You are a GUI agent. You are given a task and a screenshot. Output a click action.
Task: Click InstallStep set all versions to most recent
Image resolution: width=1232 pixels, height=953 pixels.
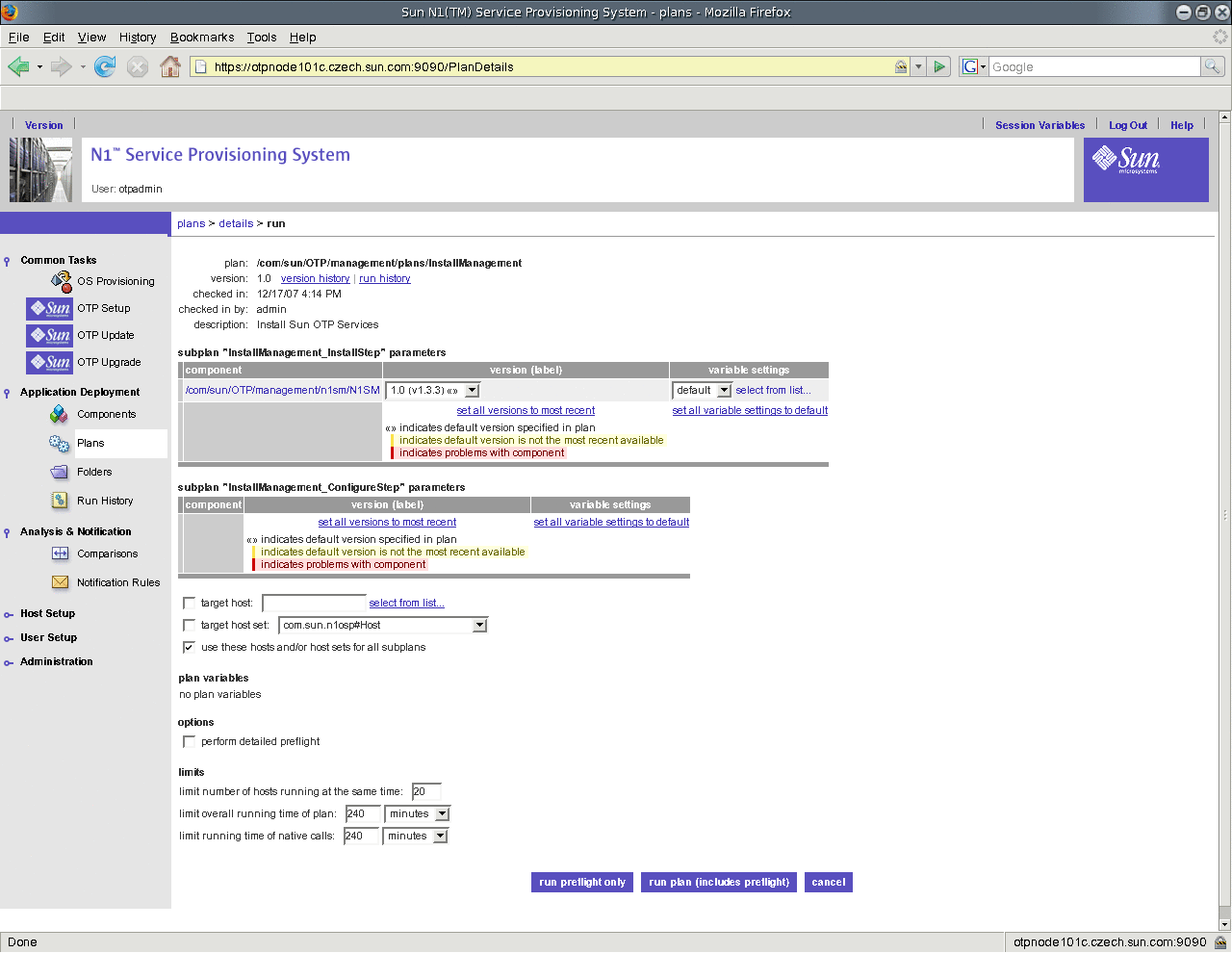[526, 410]
